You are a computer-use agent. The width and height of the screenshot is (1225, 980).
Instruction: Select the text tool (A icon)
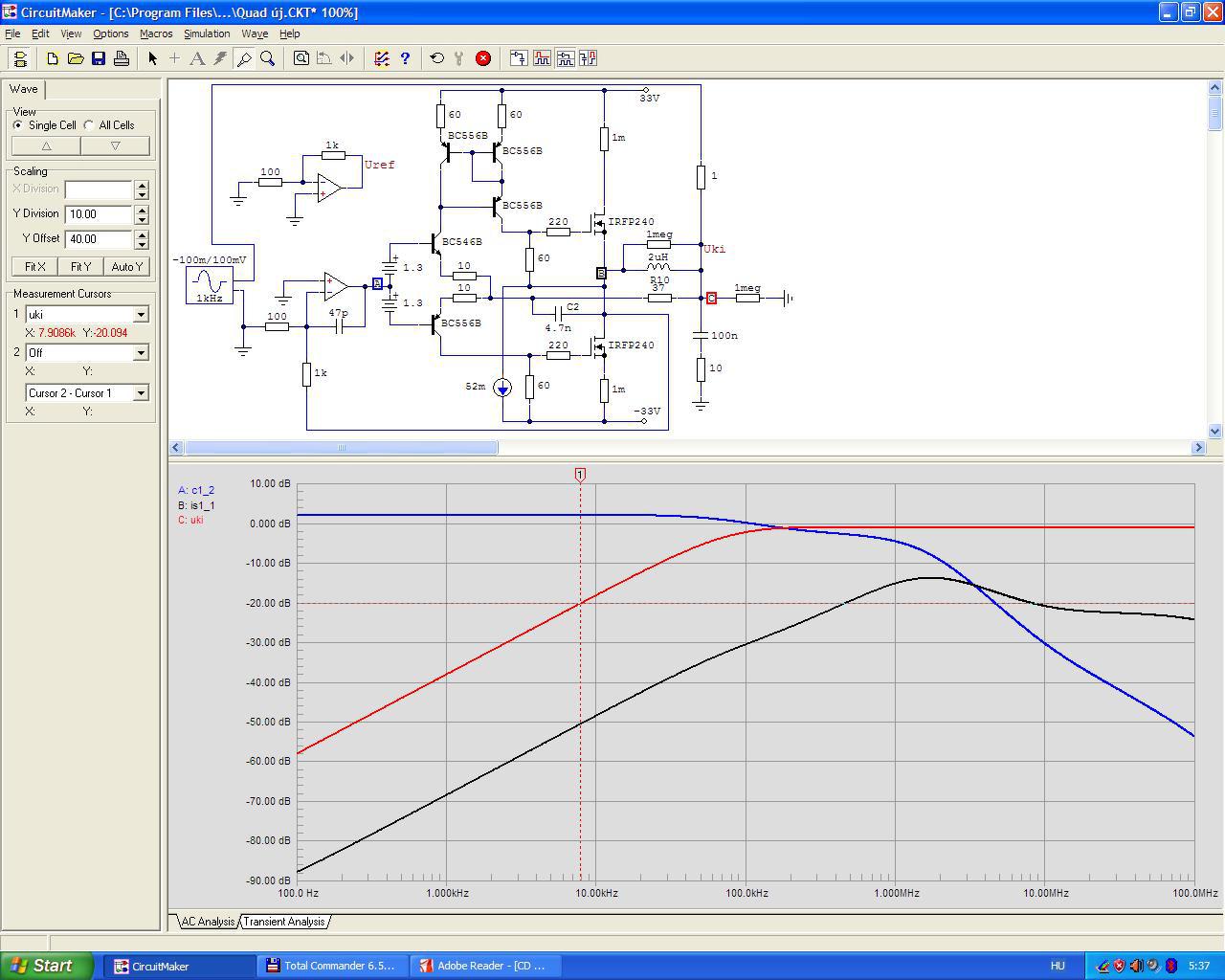click(x=197, y=58)
